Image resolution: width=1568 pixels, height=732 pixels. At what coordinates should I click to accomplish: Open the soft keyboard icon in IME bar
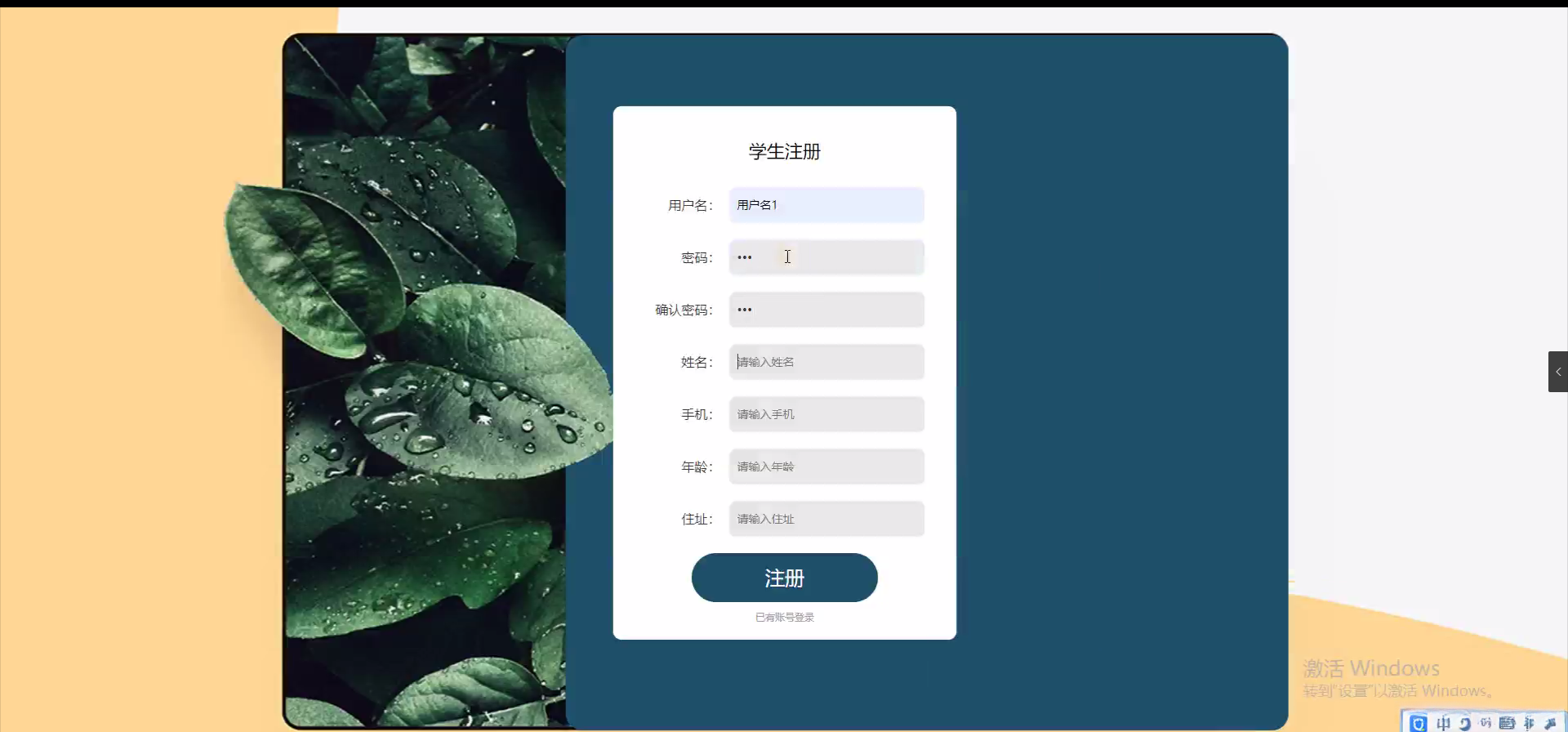pos(1507,723)
